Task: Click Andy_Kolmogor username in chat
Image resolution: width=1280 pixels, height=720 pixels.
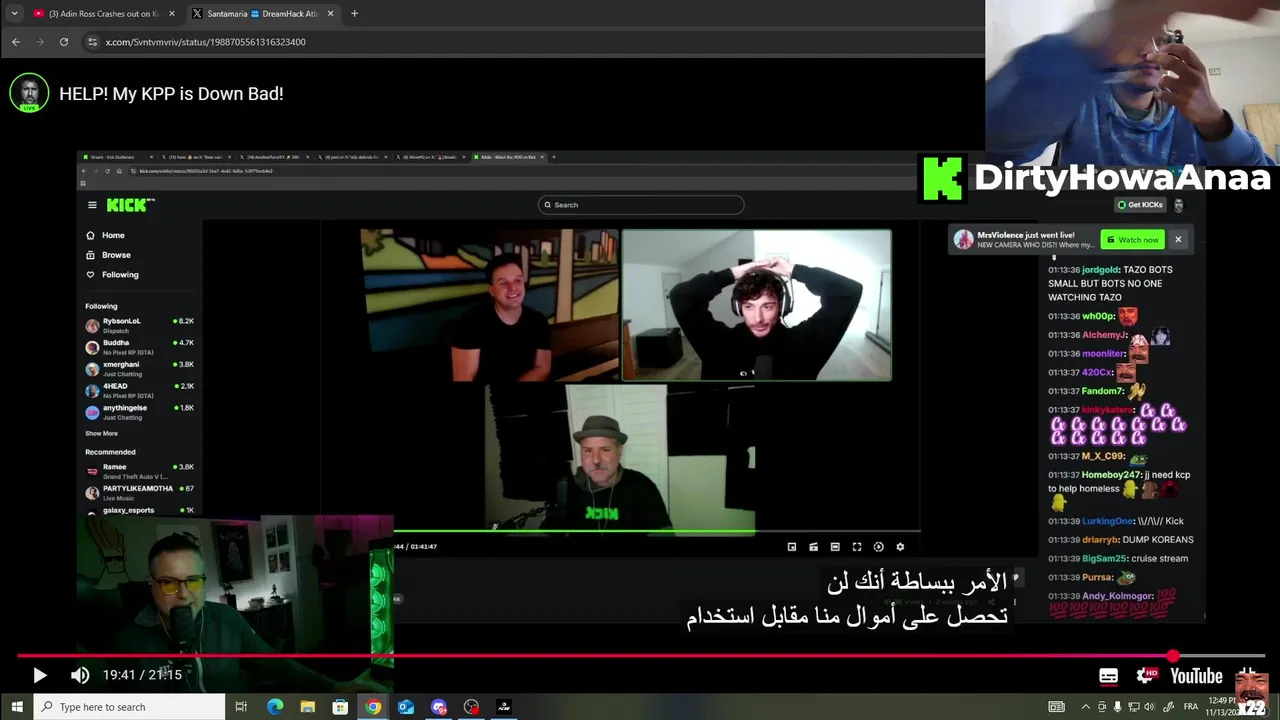Action: (x=1118, y=596)
